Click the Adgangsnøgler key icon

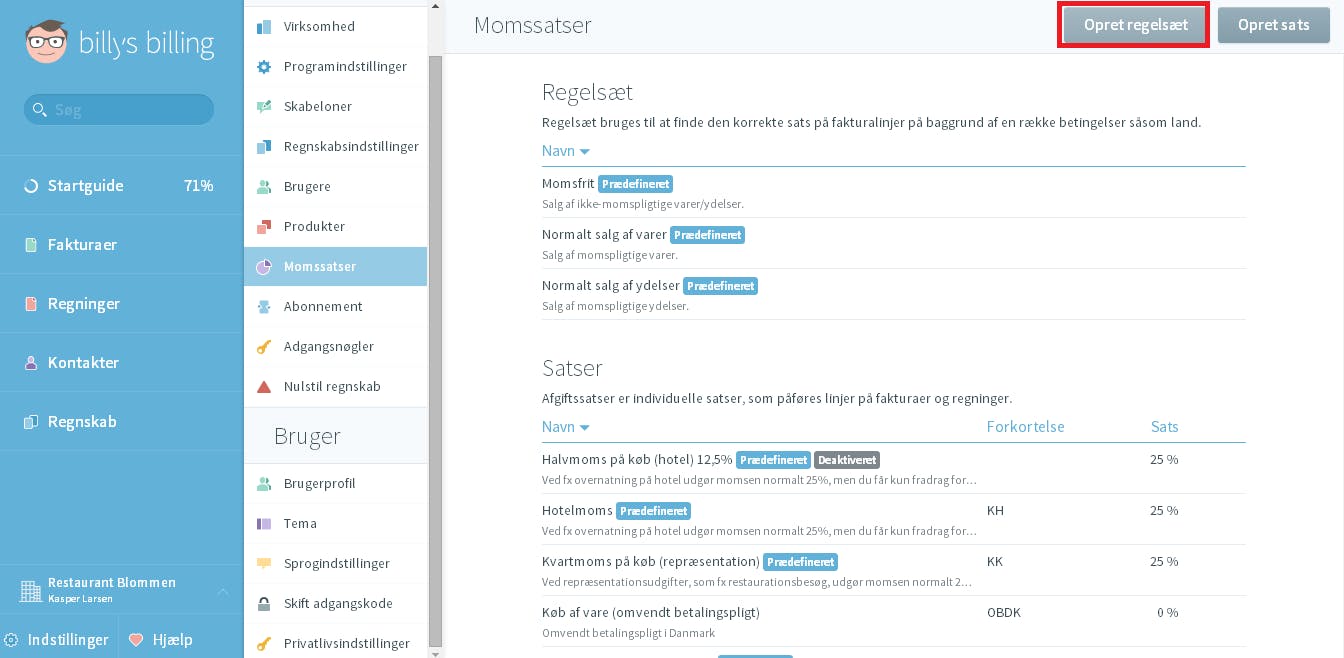[264, 347]
